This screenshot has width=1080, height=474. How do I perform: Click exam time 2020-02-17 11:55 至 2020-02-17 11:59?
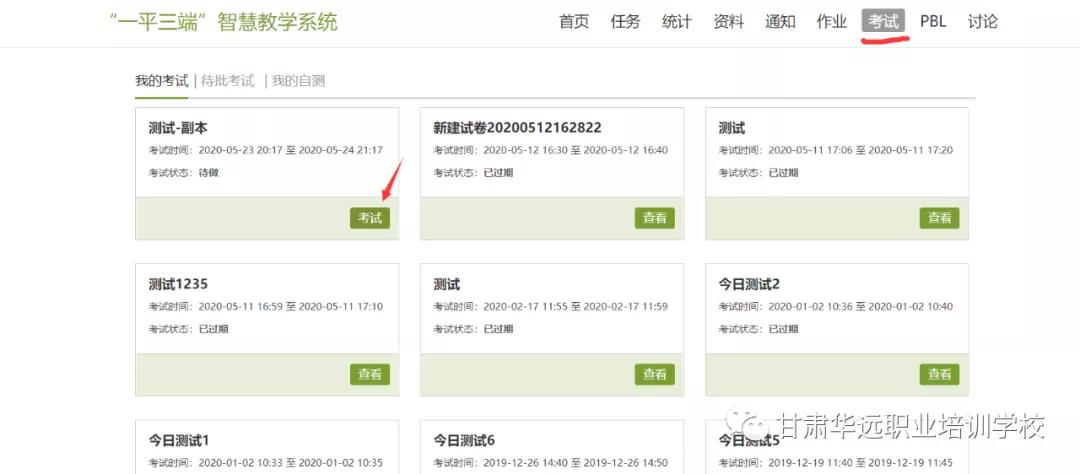(x=575, y=307)
